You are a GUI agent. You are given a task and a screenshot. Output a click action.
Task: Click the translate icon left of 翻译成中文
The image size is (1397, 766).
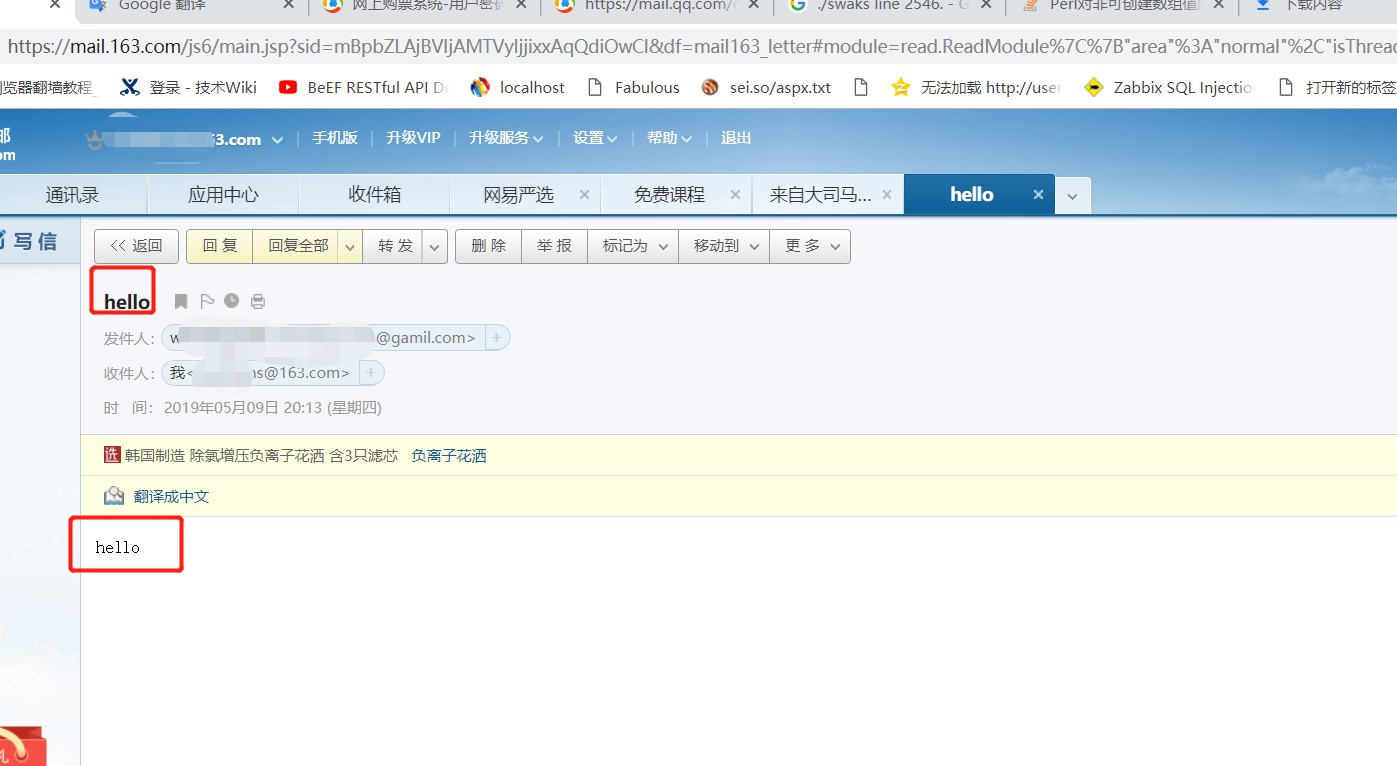[114, 496]
